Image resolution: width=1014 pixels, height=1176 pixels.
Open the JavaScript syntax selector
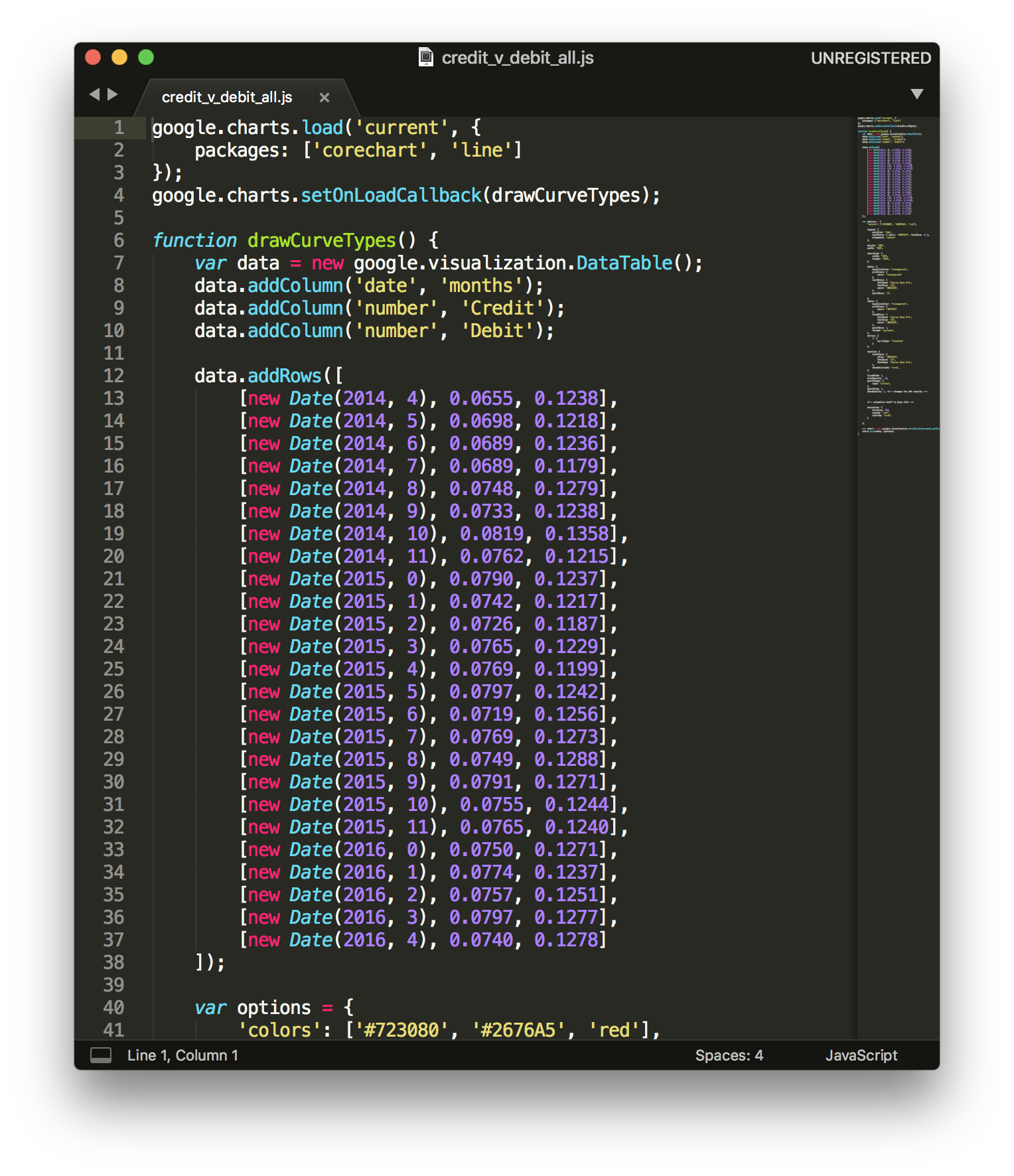point(861,1055)
